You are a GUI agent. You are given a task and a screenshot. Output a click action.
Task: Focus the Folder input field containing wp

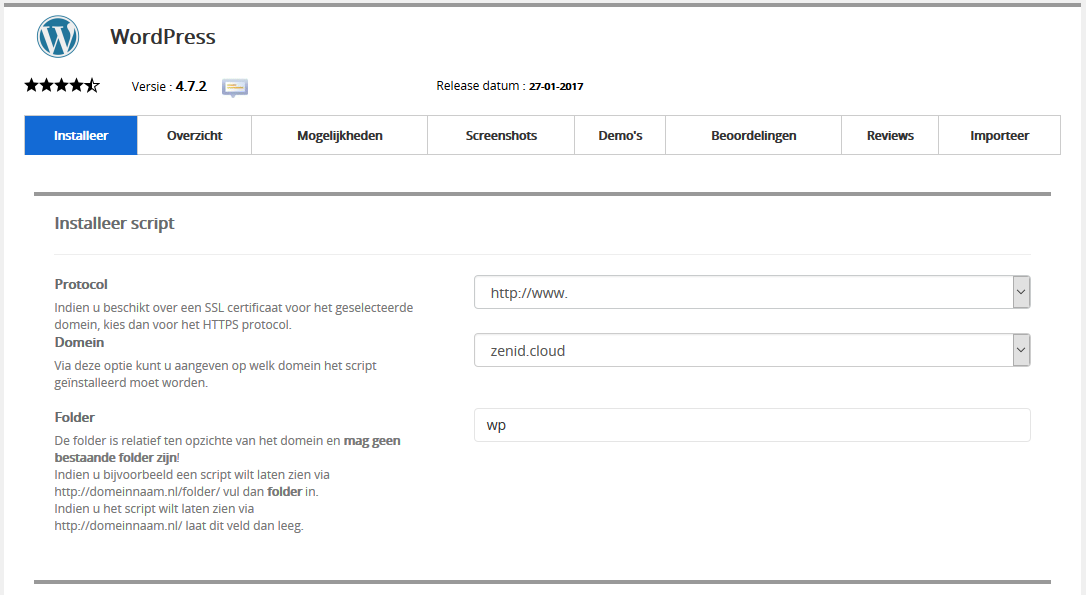[752, 425]
